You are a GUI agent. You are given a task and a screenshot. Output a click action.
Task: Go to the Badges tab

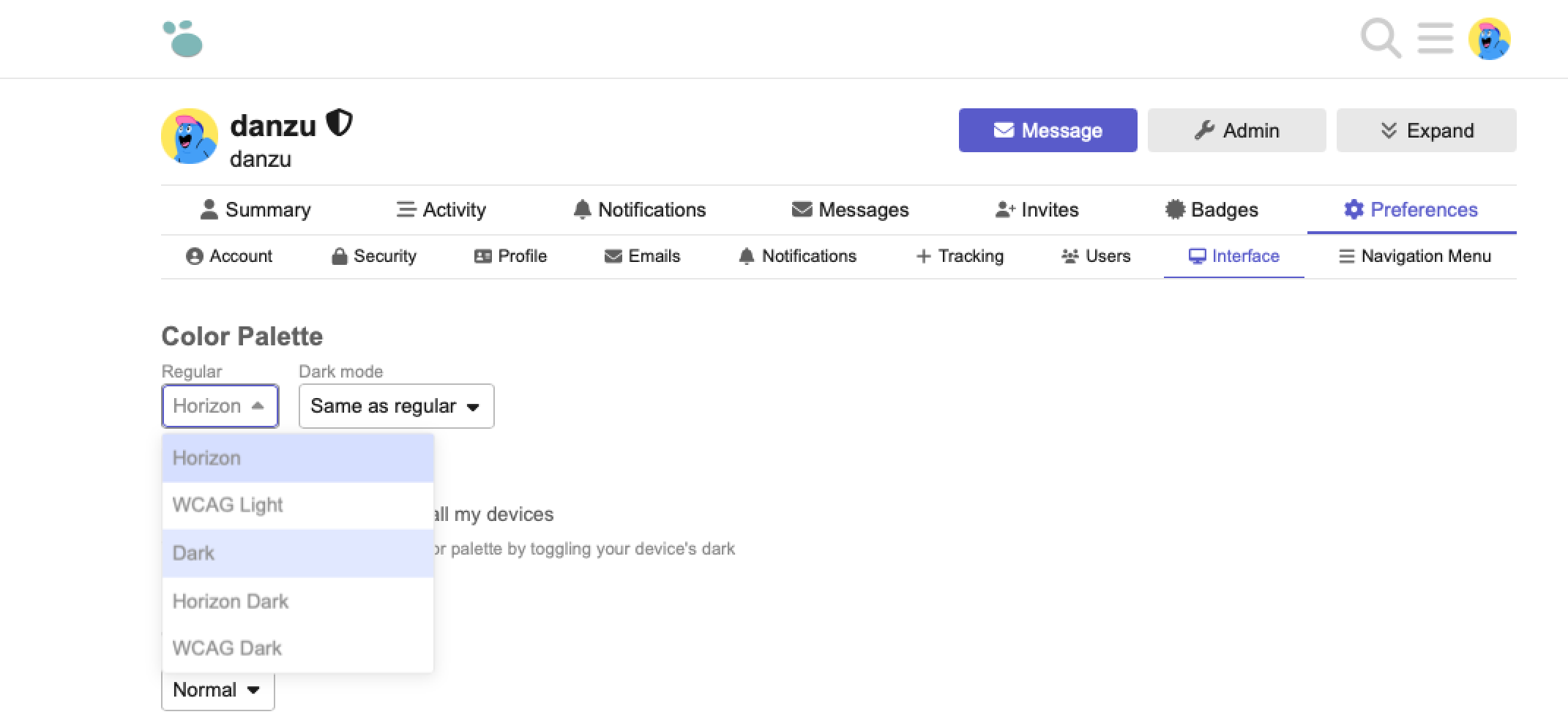tap(1212, 210)
